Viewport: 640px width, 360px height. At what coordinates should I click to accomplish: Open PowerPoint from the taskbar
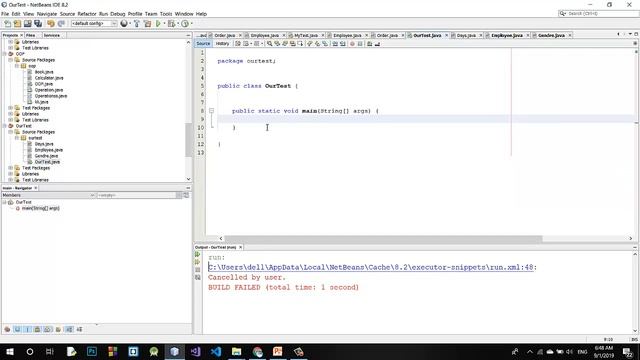coord(278,351)
